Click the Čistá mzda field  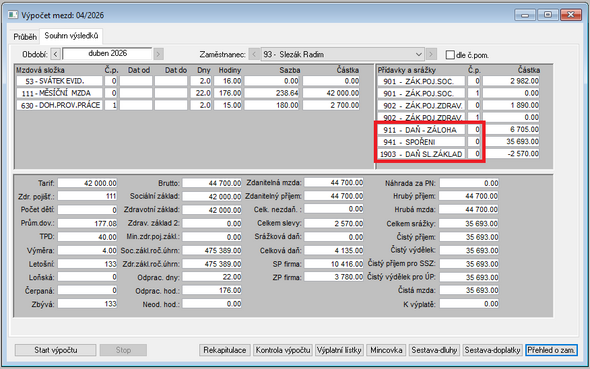tap(469, 290)
